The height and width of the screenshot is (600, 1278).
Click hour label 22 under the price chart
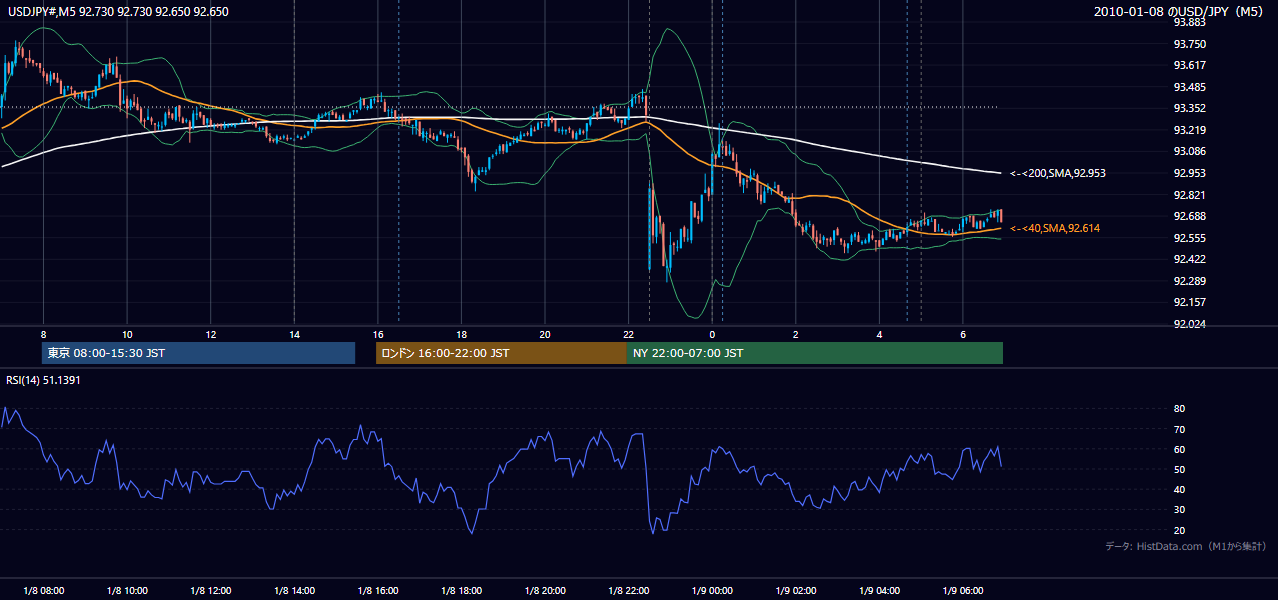point(628,333)
